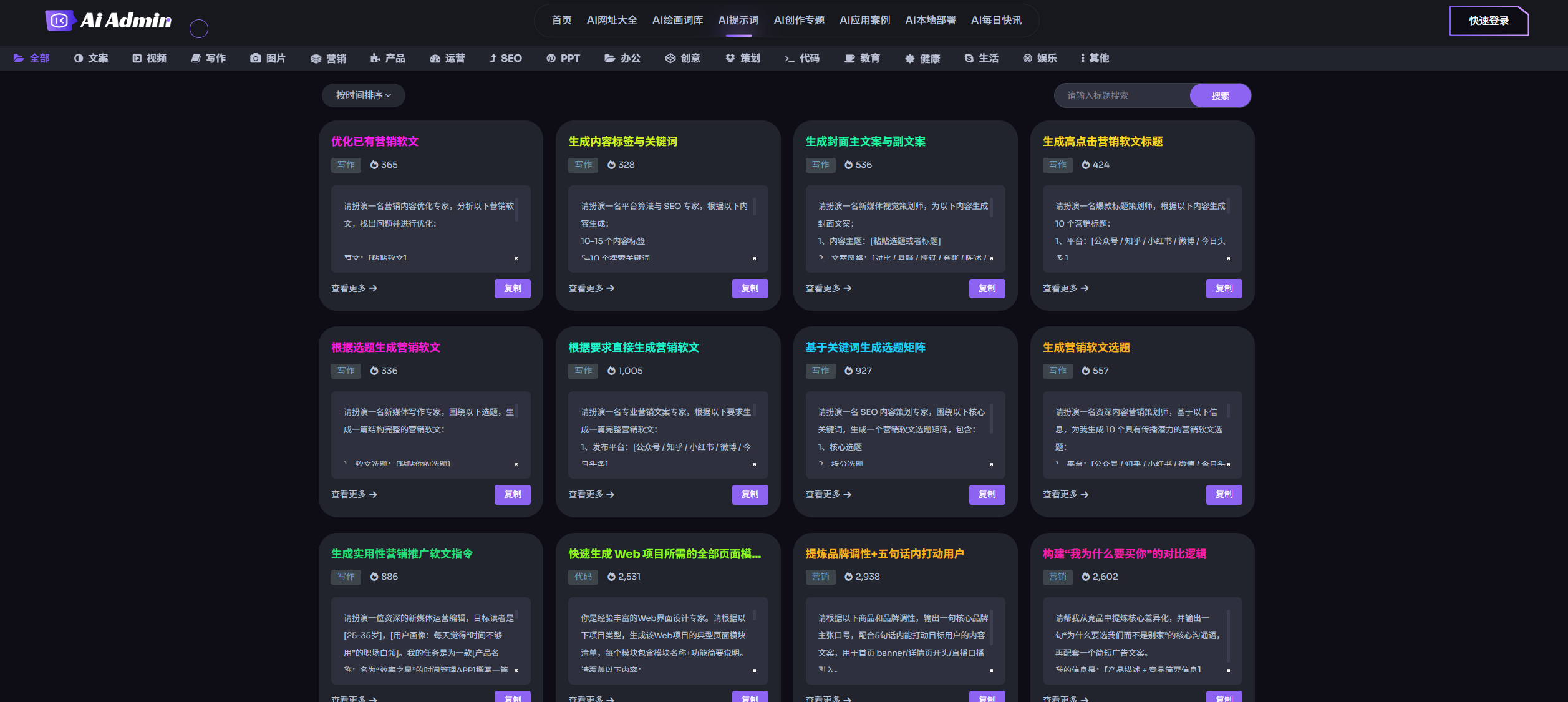The width and height of the screenshot is (1568, 702).
Task: Select the 创意 category icon
Action: click(x=670, y=58)
